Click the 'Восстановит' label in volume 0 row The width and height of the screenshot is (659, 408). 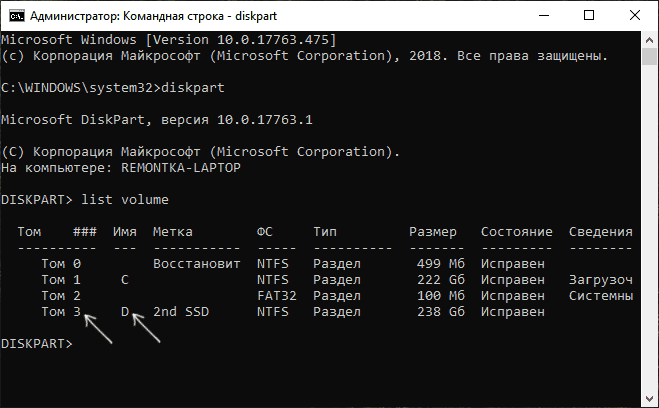197,264
